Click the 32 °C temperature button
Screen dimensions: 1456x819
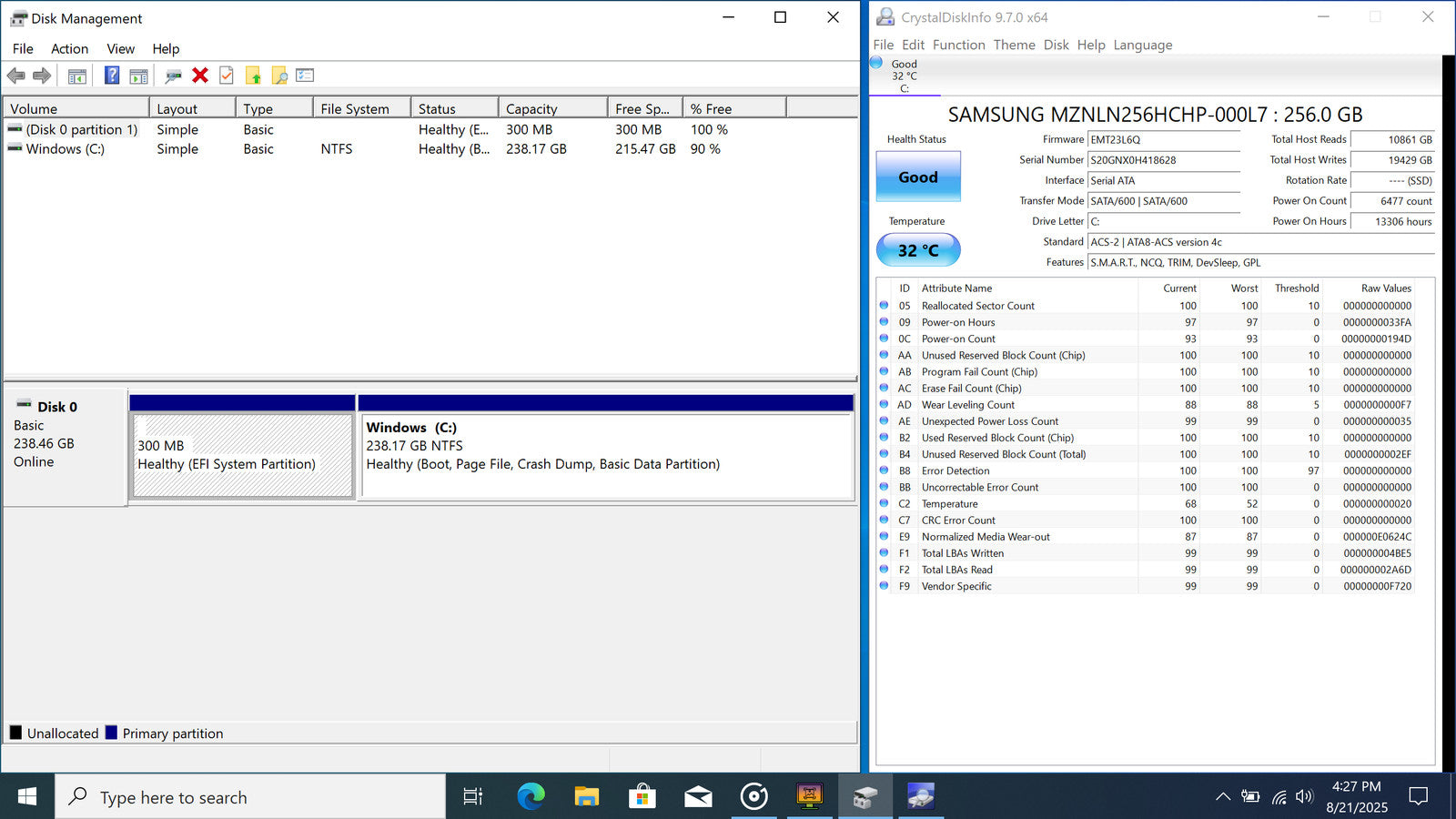(917, 250)
